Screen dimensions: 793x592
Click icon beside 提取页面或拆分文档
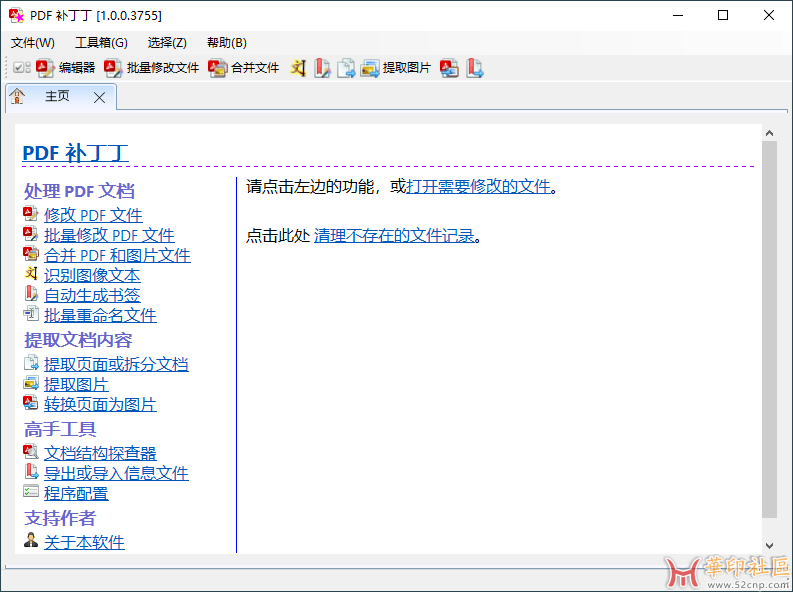pyautogui.click(x=31, y=362)
